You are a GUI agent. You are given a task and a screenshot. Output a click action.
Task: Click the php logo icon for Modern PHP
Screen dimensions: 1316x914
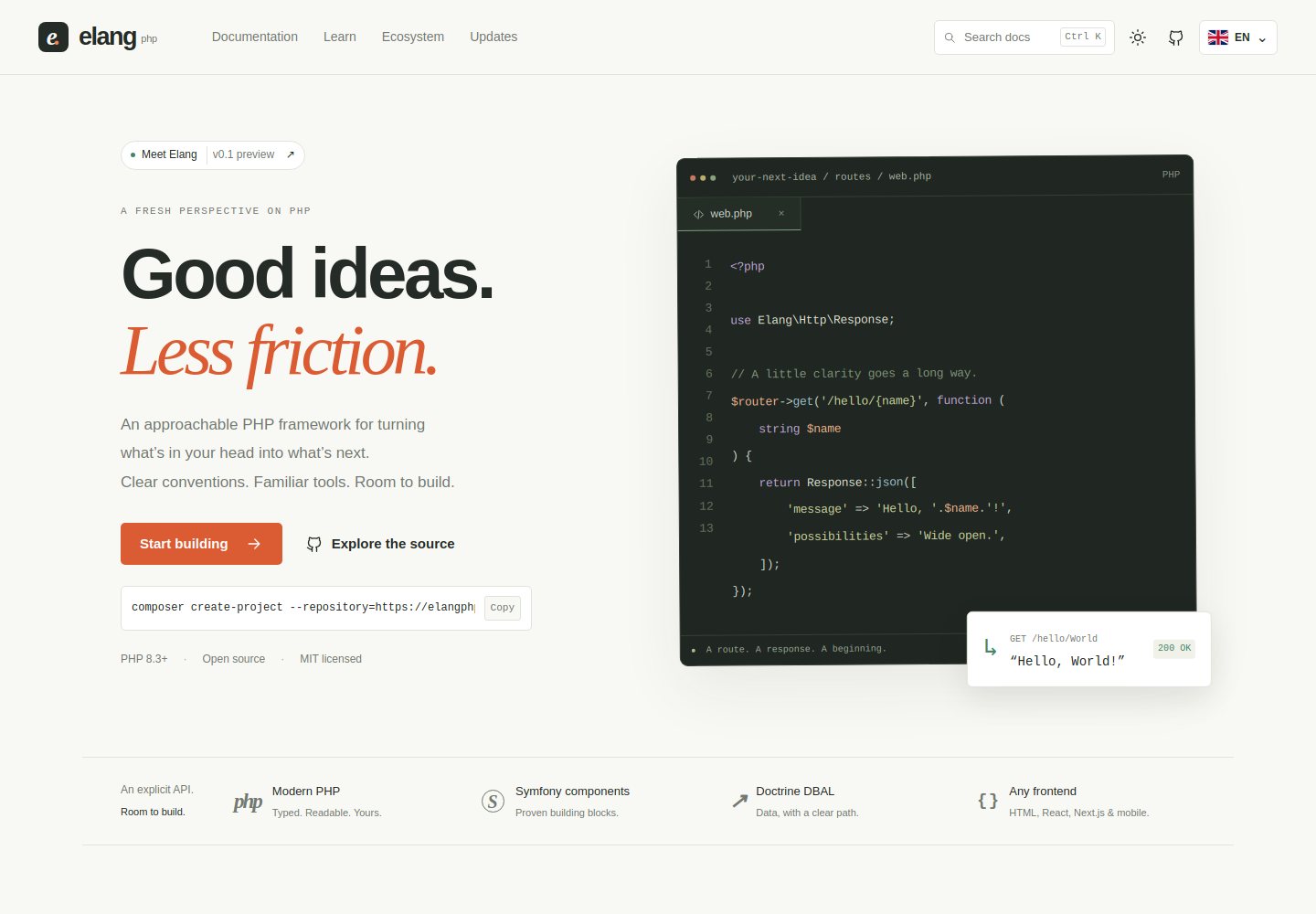pyautogui.click(x=248, y=802)
